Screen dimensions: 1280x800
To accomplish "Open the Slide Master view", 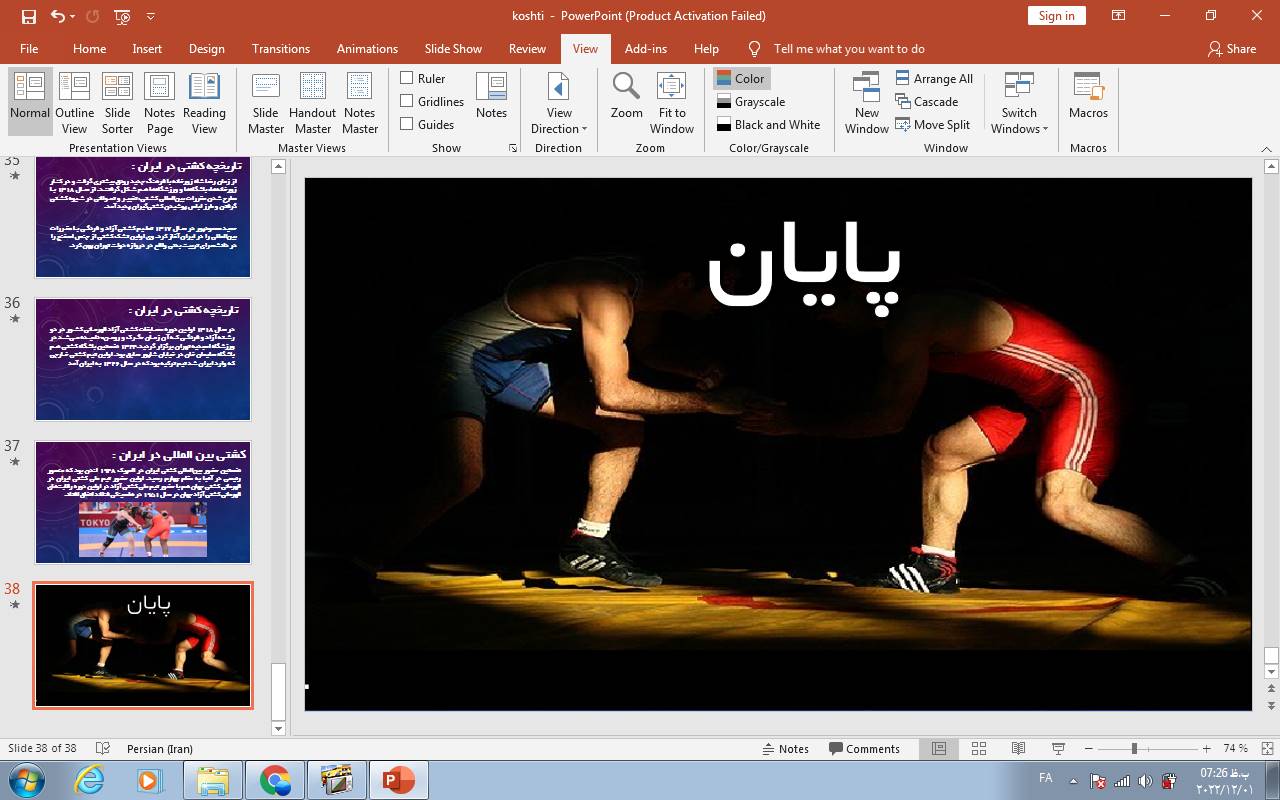I will coord(266,103).
